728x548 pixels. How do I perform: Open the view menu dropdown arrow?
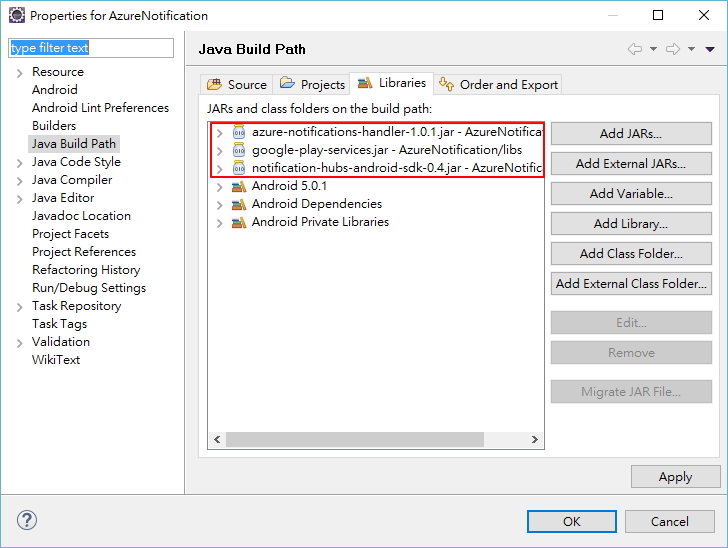coord(710,49)
